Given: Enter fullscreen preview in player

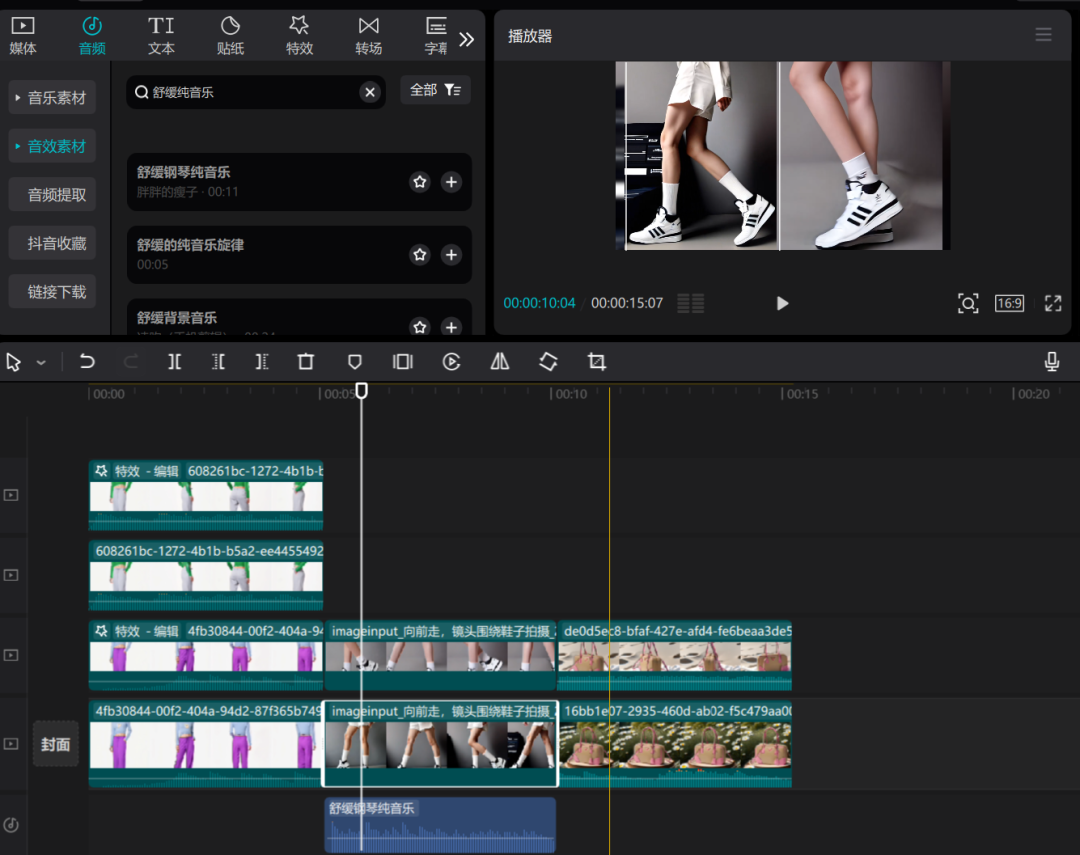Looking at the screenshot, I should point(1053,303).
